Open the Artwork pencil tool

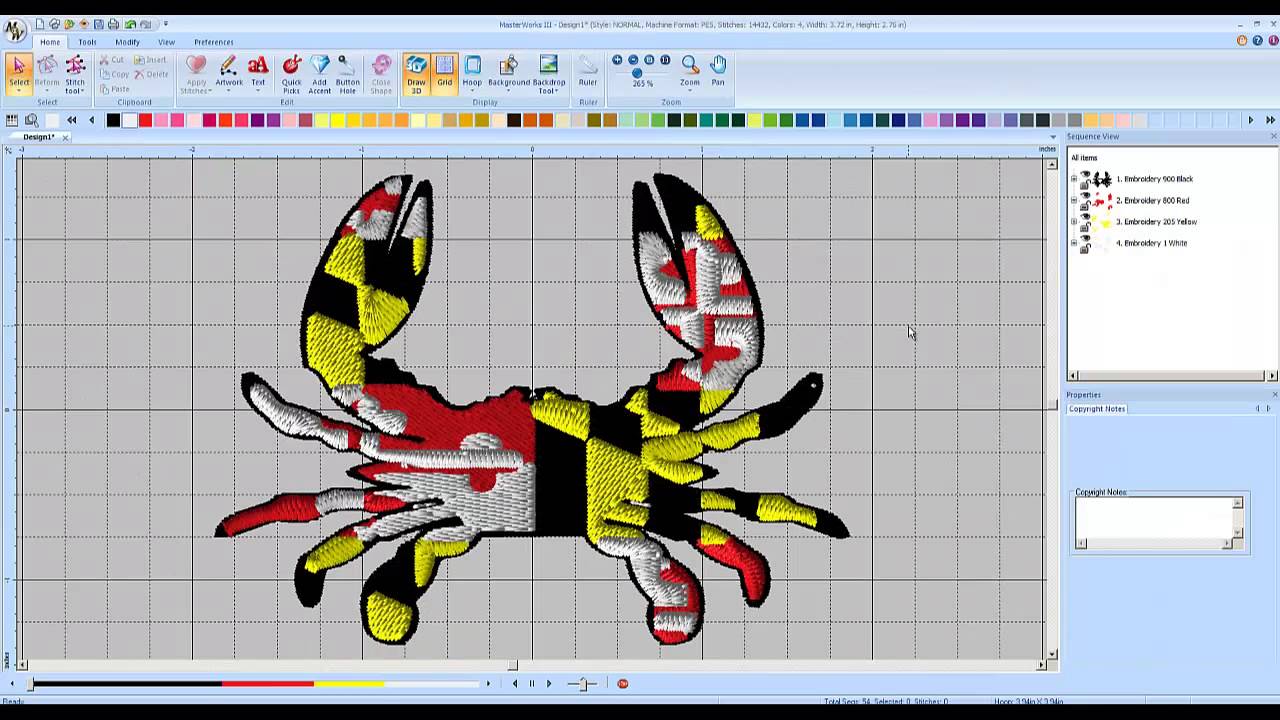(228, 72)
